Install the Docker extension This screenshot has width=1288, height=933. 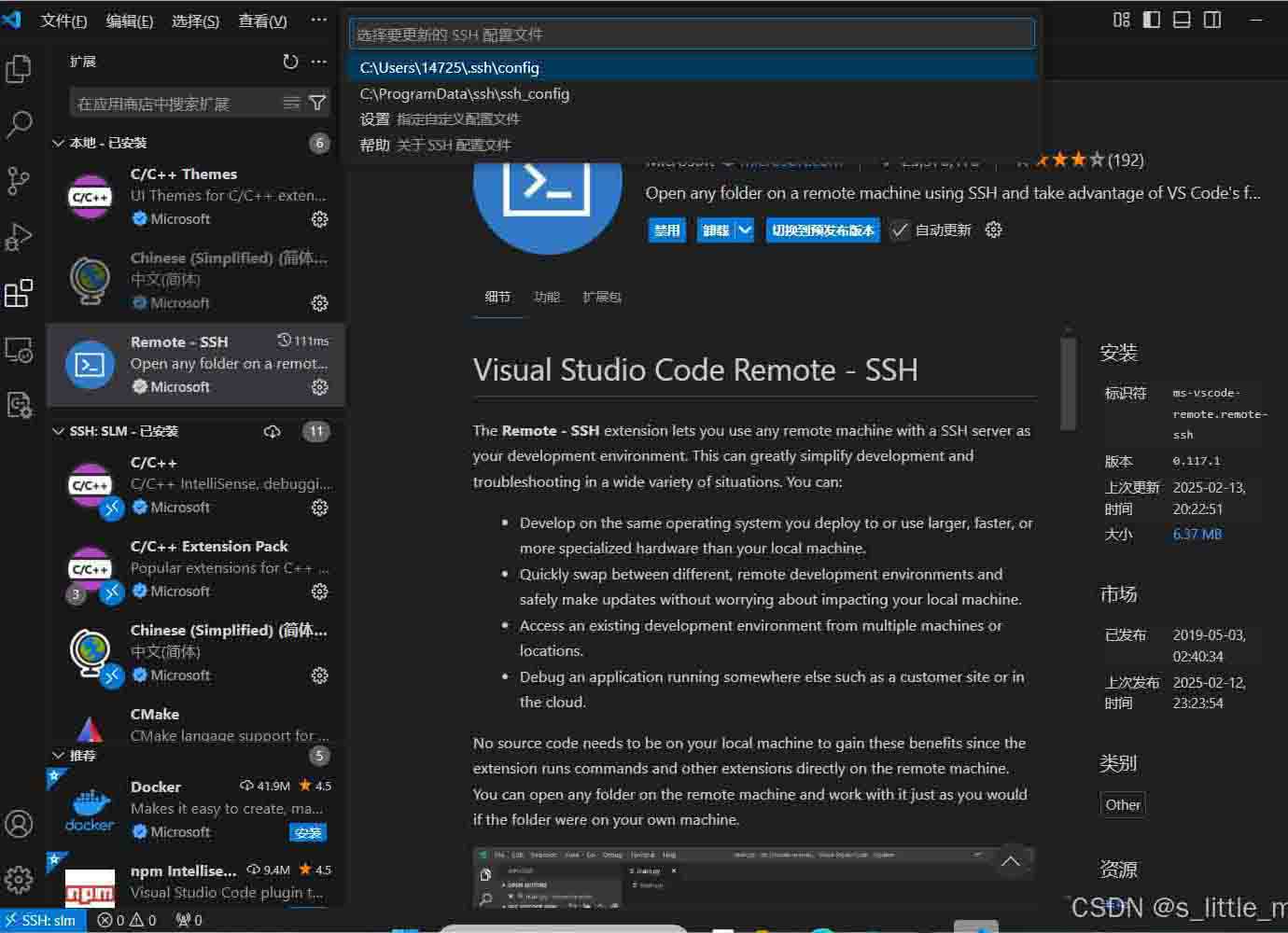(x=307, y=832)
